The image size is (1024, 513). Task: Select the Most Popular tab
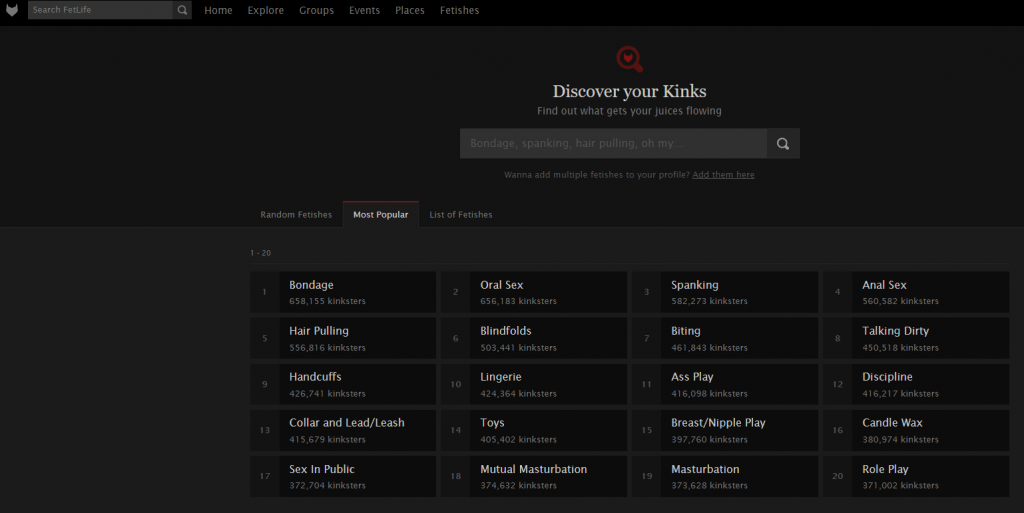click(x=381, y=215)
